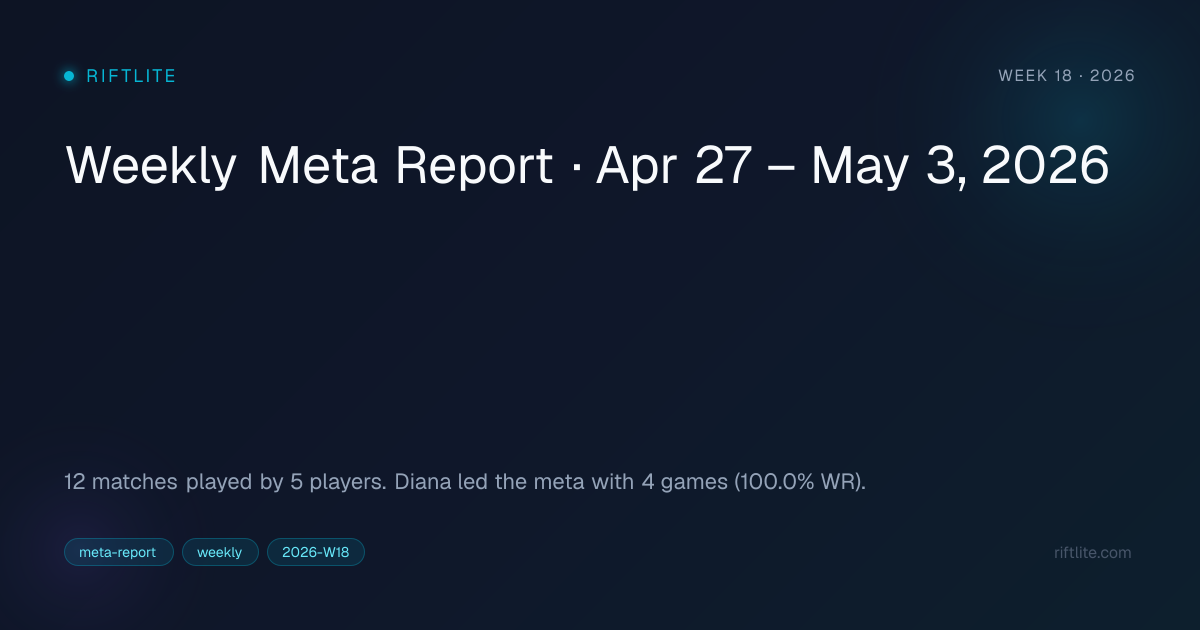Click Apr 27 in the headline
This screenshot has width=1200, height=630.
tap(673, 166)
